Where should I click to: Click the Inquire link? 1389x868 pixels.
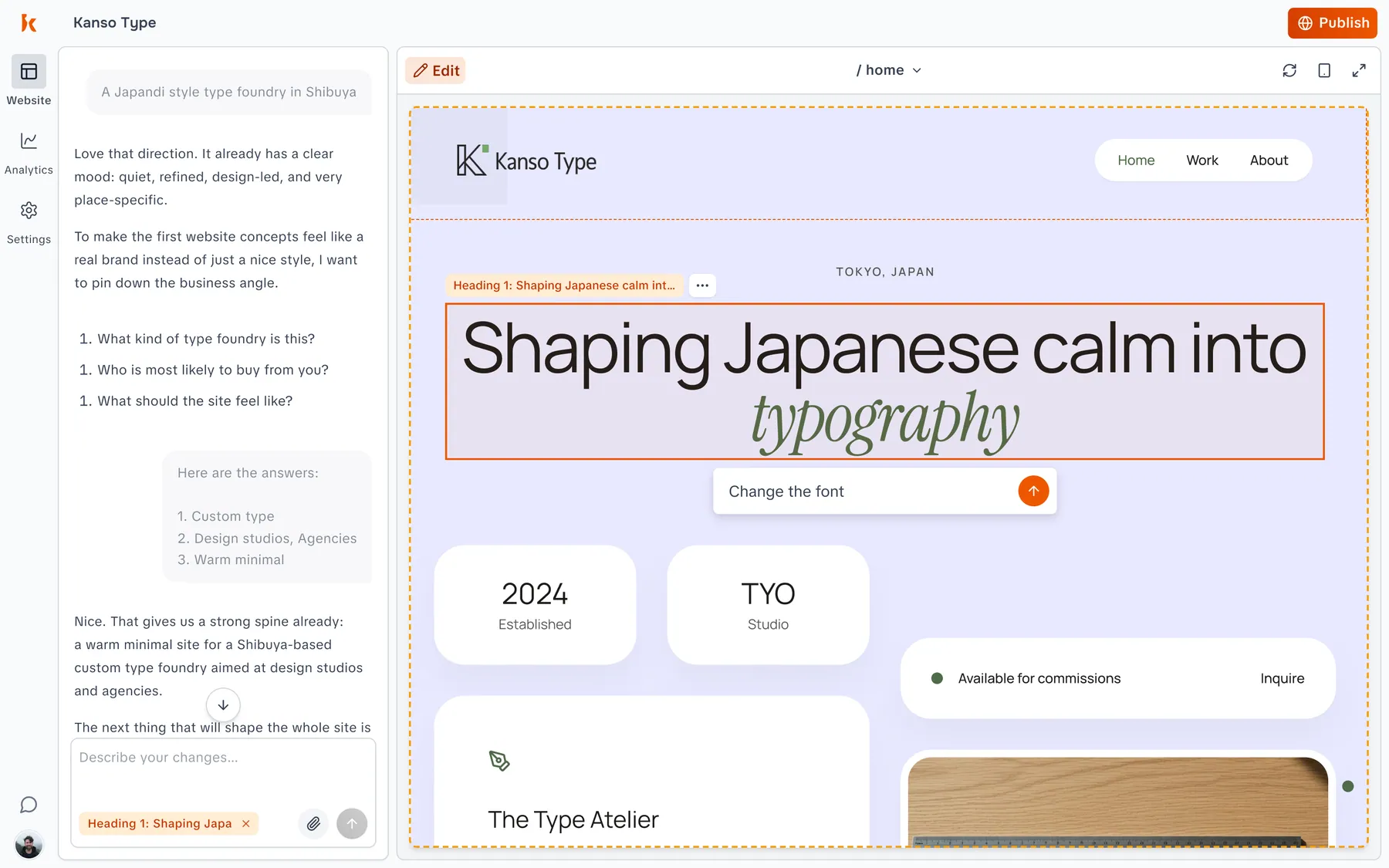pyautogui.click(x=1282, y=678)
